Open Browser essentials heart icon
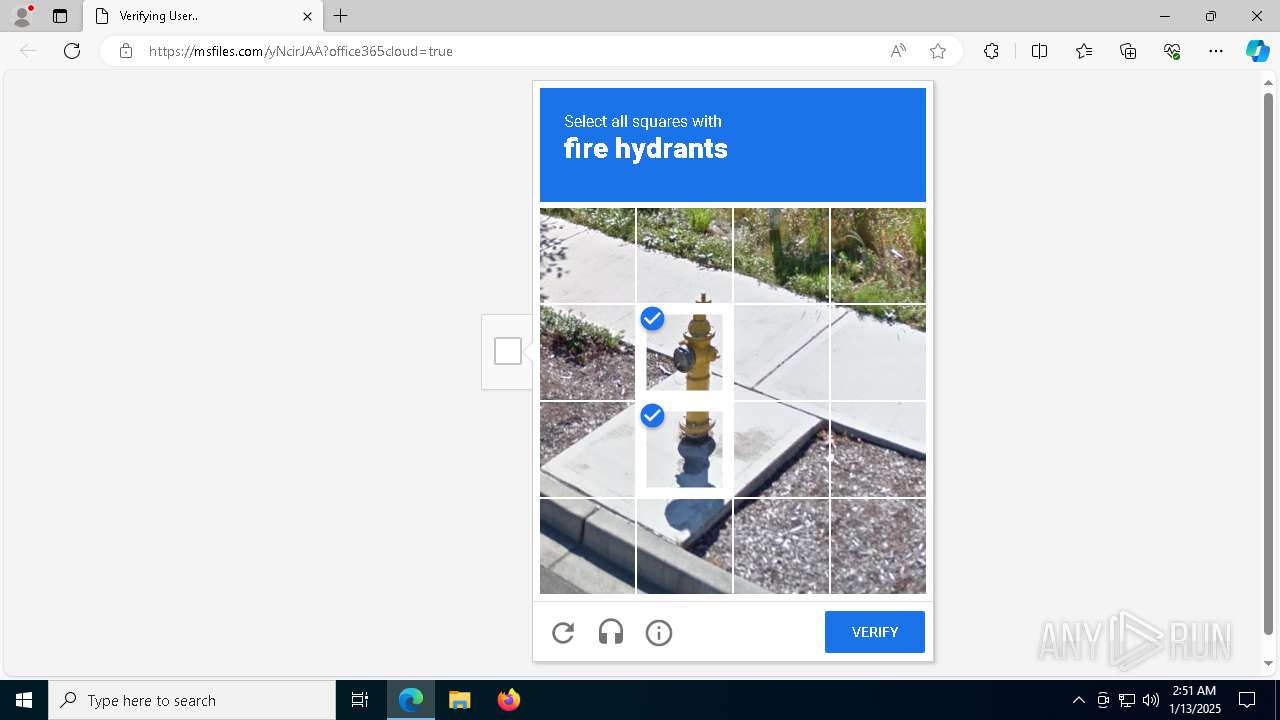Image resolution: width=1280 pixels, height=720 pixels. (x=1172, y=51)
